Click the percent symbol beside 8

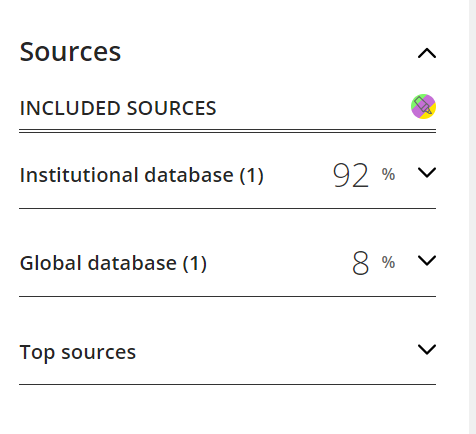click(x=388, y=262)
